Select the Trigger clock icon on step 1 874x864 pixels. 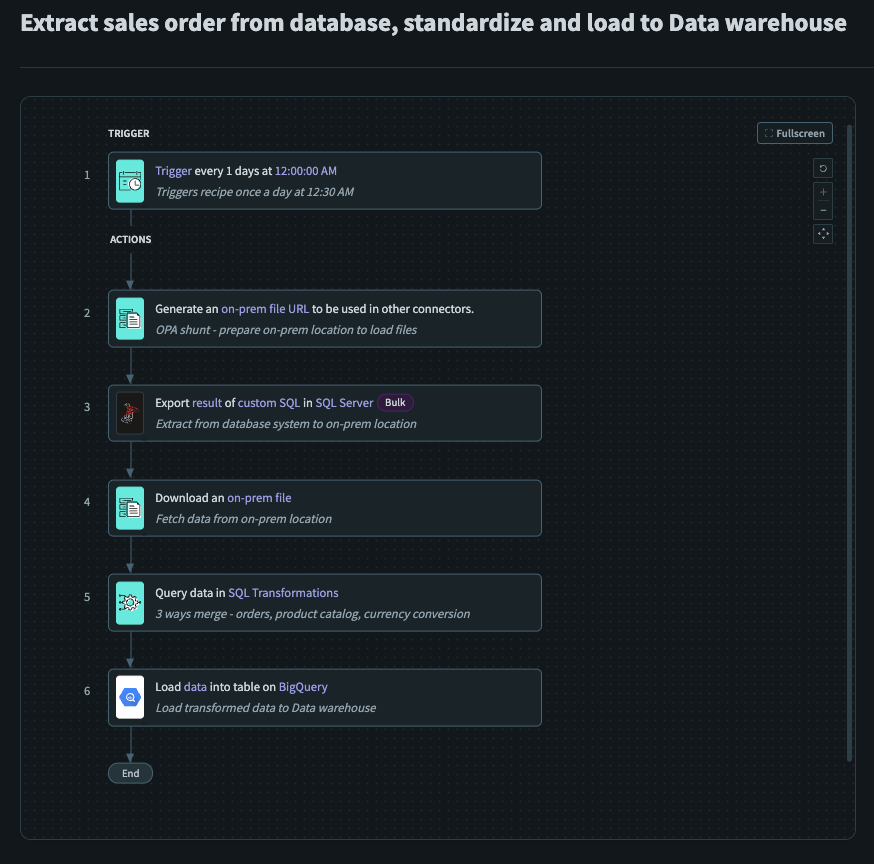[x=129, y=181]
